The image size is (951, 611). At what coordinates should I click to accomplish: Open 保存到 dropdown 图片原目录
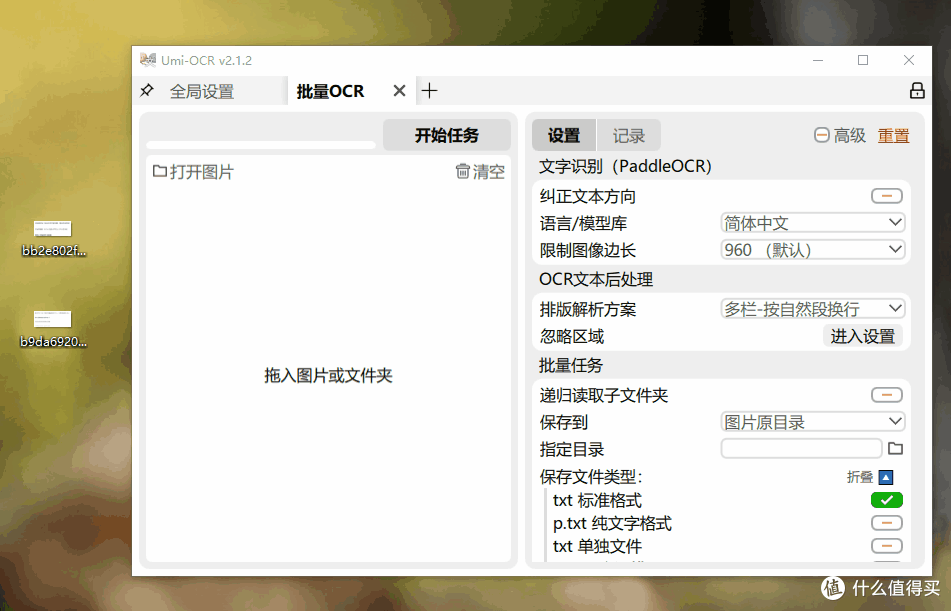(x=813, y=422)
